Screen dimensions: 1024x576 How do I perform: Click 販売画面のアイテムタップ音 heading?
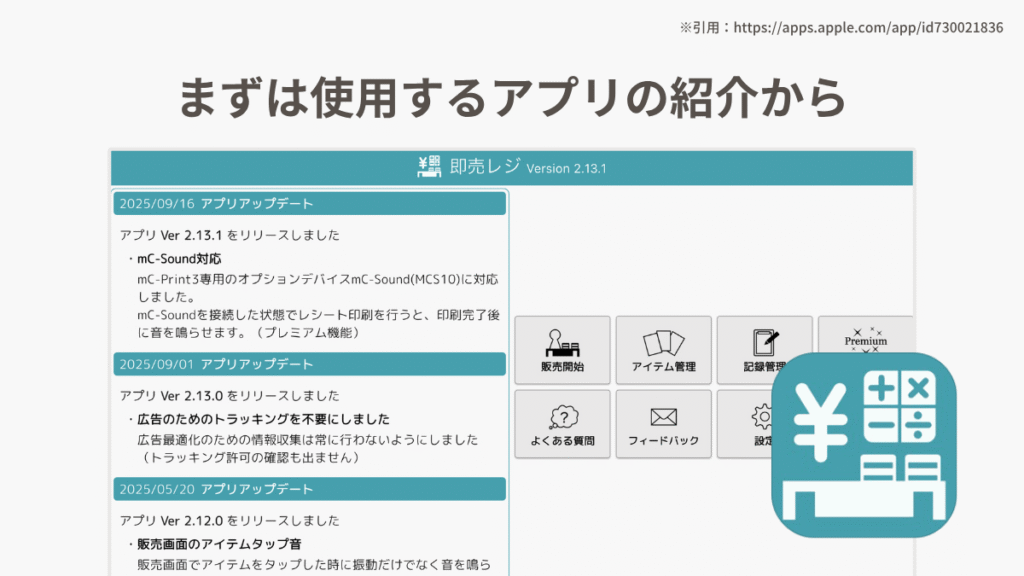pos(219,544)
